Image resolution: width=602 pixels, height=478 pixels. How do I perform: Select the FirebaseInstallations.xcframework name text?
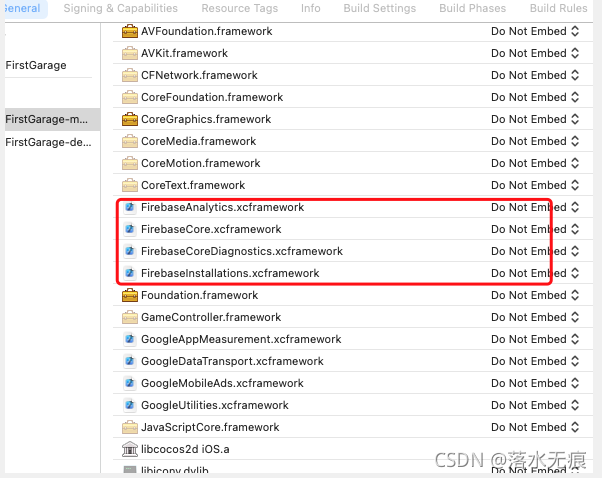[230, 273]
